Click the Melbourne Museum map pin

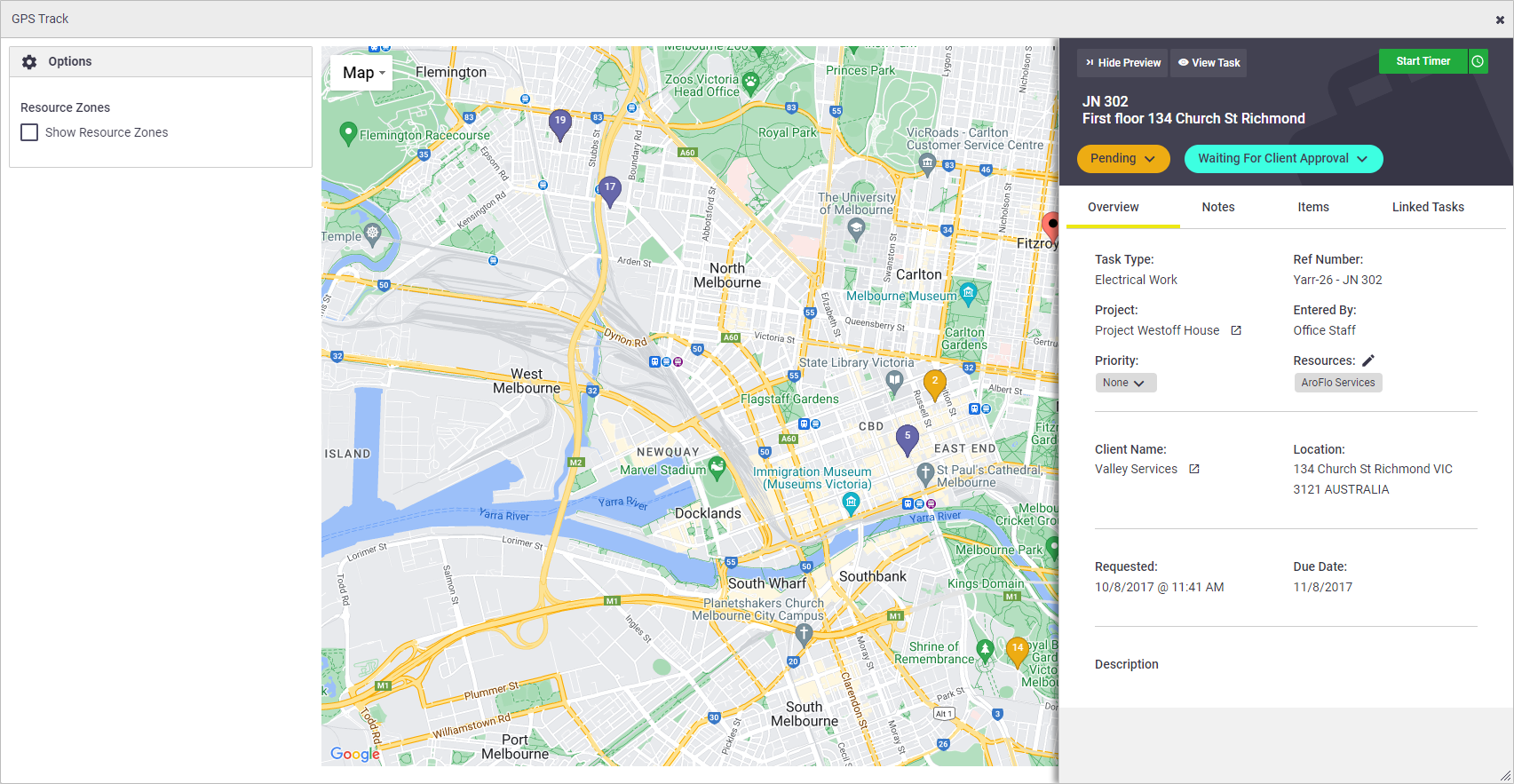coord(969,294)
